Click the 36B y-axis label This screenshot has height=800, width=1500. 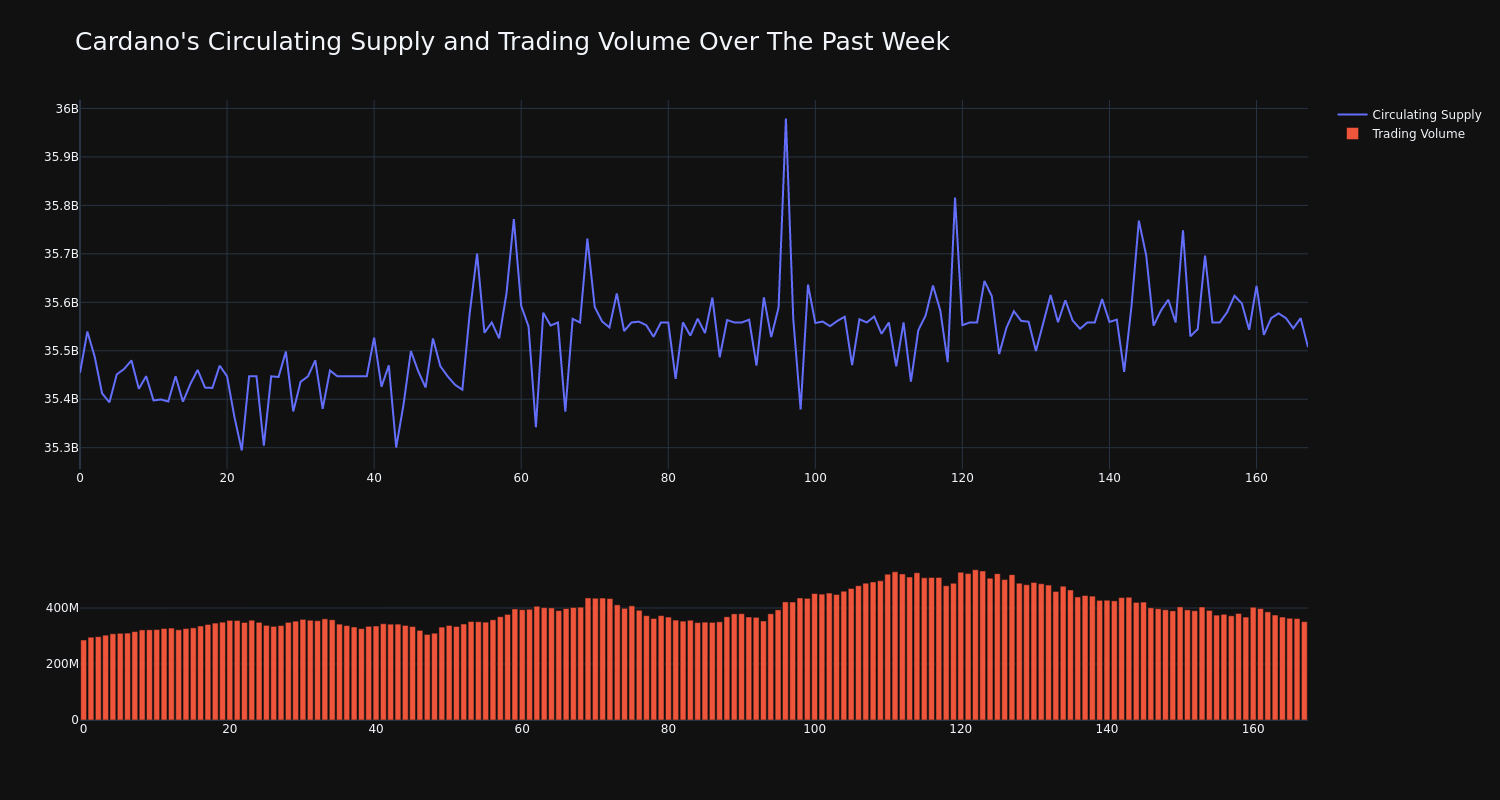[x=66, y=109]
